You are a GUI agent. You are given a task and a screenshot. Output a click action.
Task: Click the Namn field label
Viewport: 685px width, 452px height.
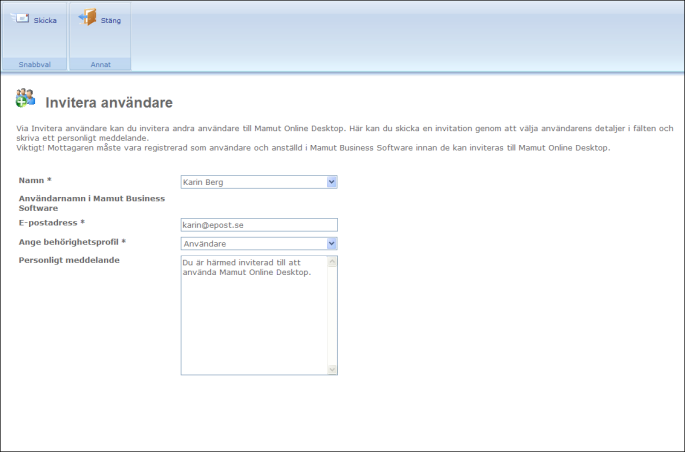35,180
